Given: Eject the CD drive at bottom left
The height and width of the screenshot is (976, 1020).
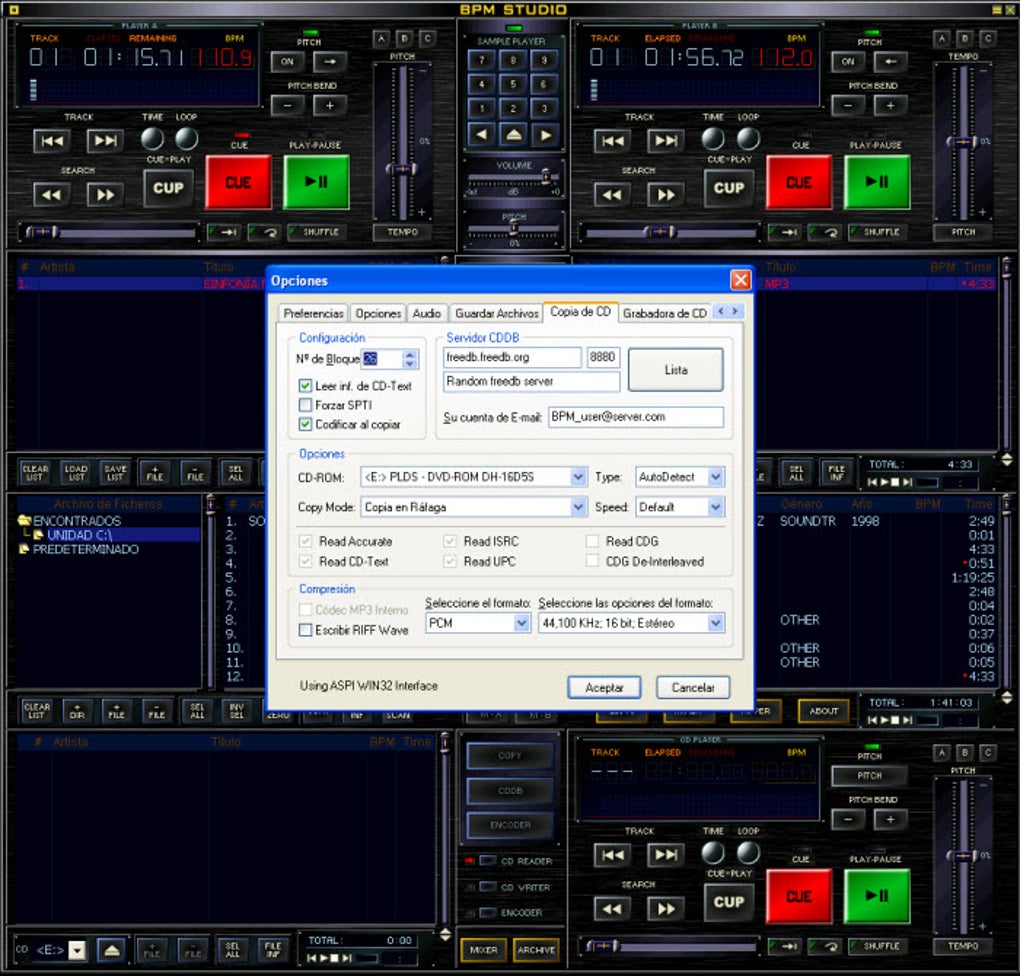Looking at the screenshot, I should [x=113, y=950].
